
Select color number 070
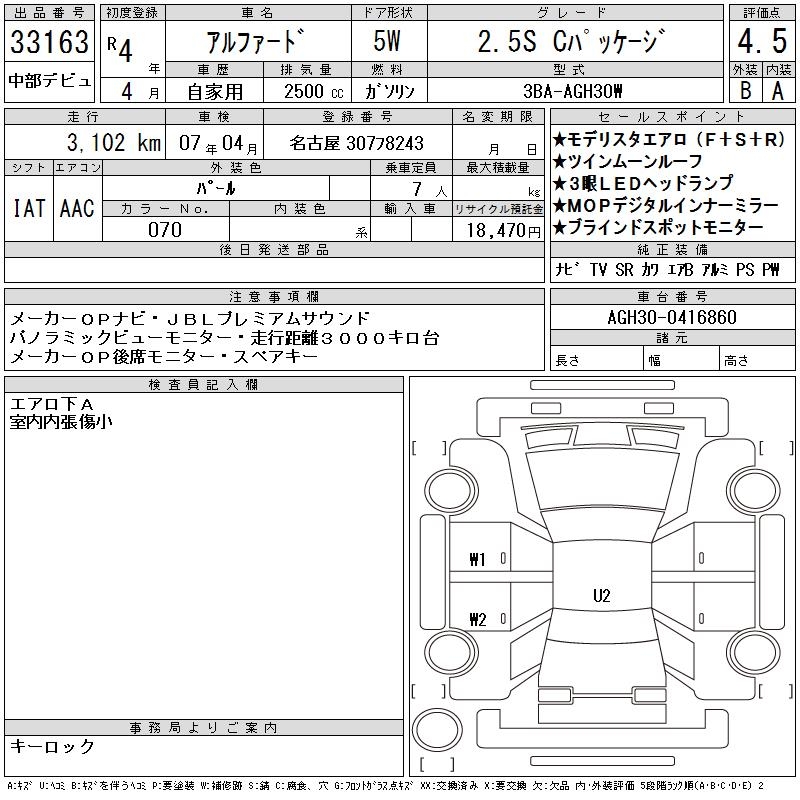pyautogui.click(x=165, y=230)
